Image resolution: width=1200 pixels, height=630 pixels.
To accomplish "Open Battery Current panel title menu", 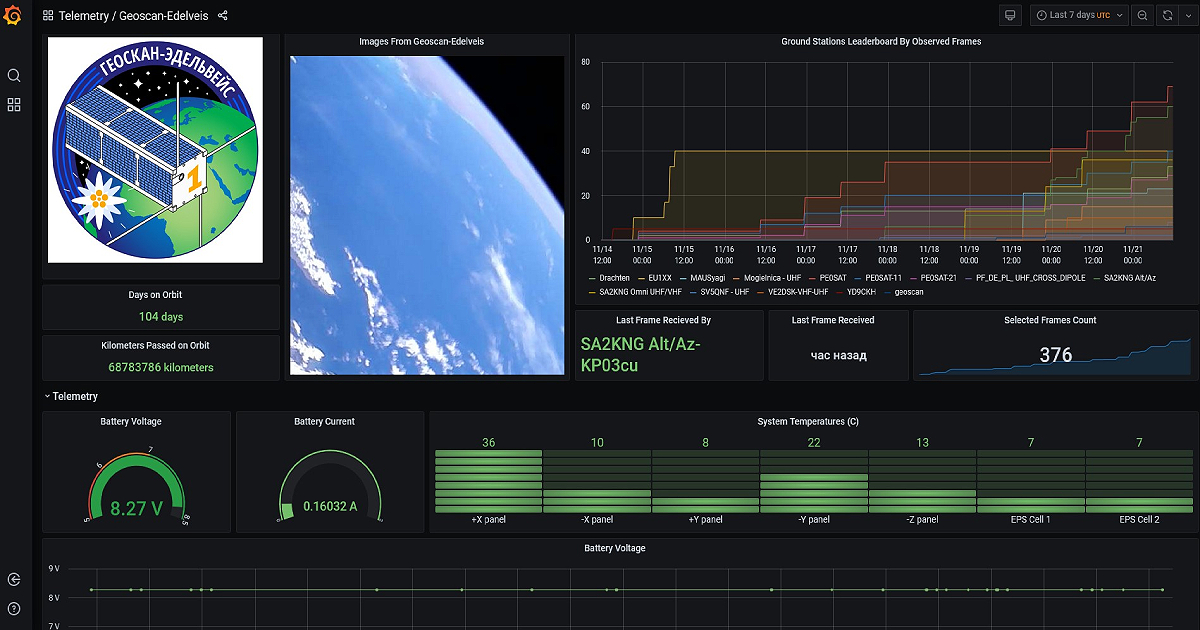I will 324,422.
